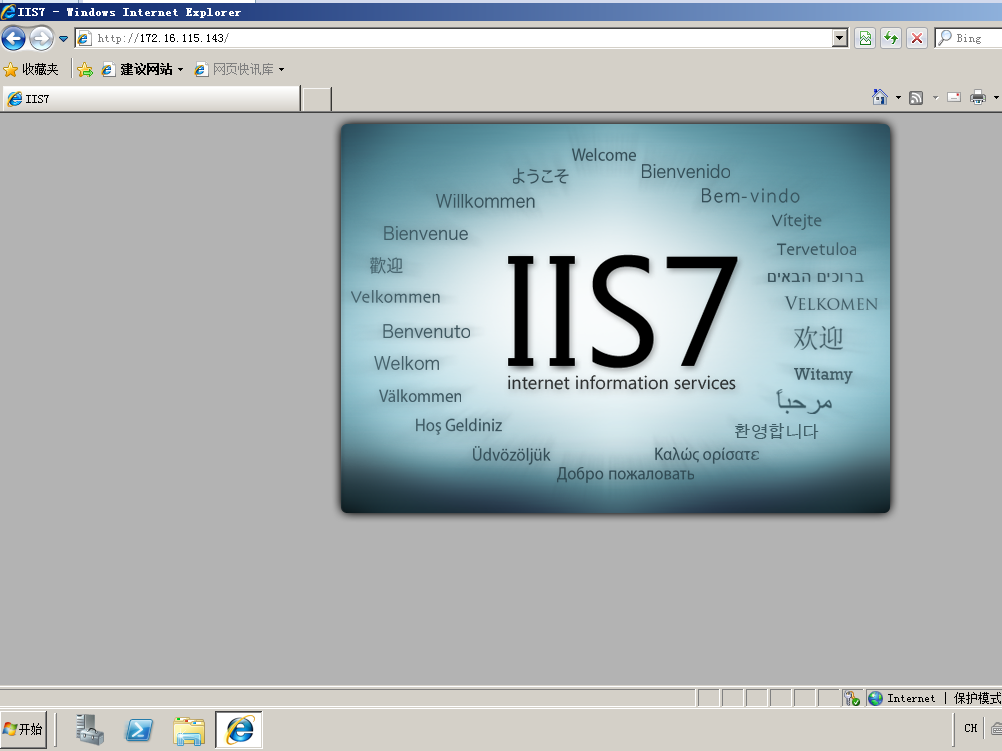Open the recent pages dropdown beside Forward
1002x751 pixels.
tap(63, 38)
